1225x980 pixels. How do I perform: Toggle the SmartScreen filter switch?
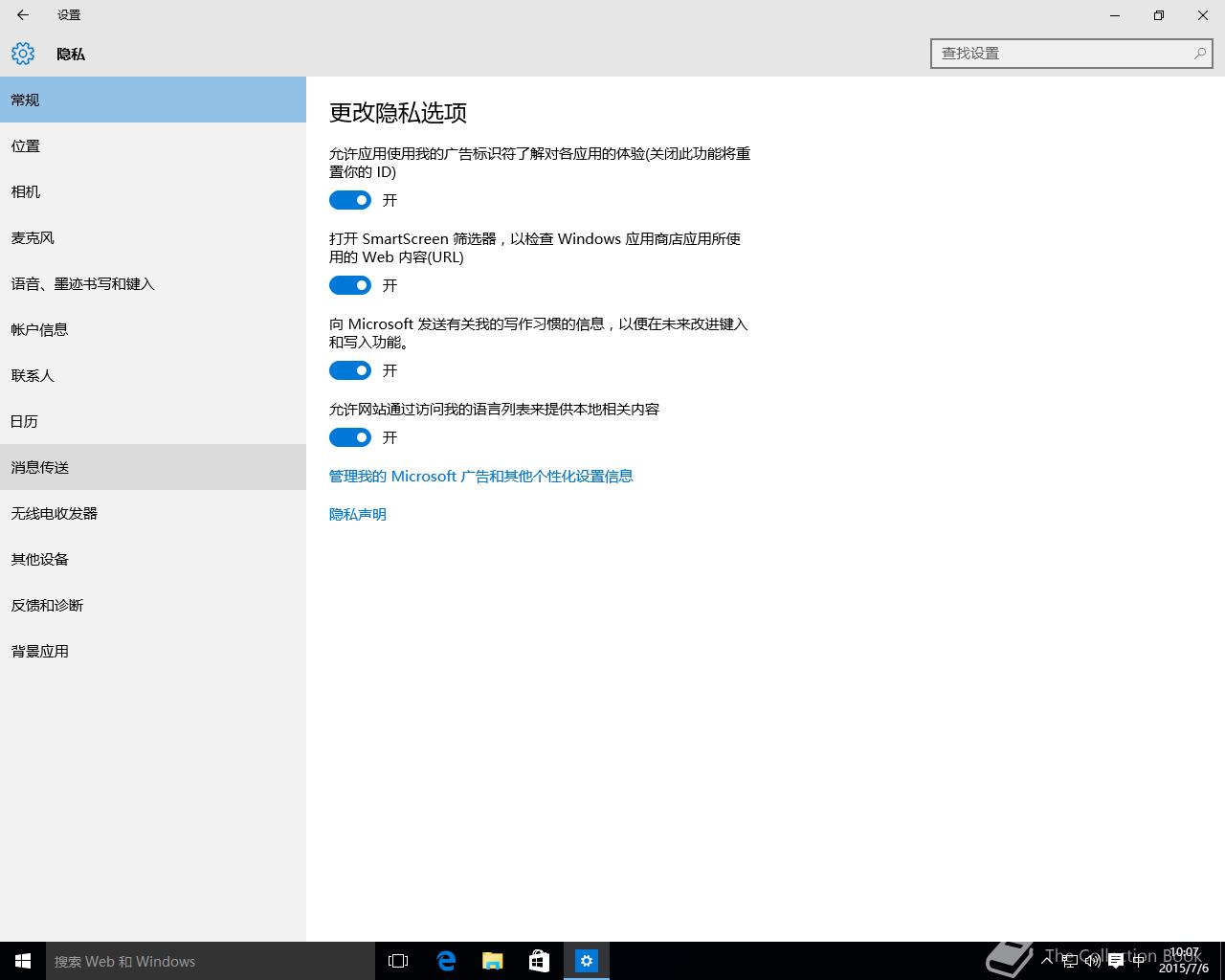click(350, 285)
